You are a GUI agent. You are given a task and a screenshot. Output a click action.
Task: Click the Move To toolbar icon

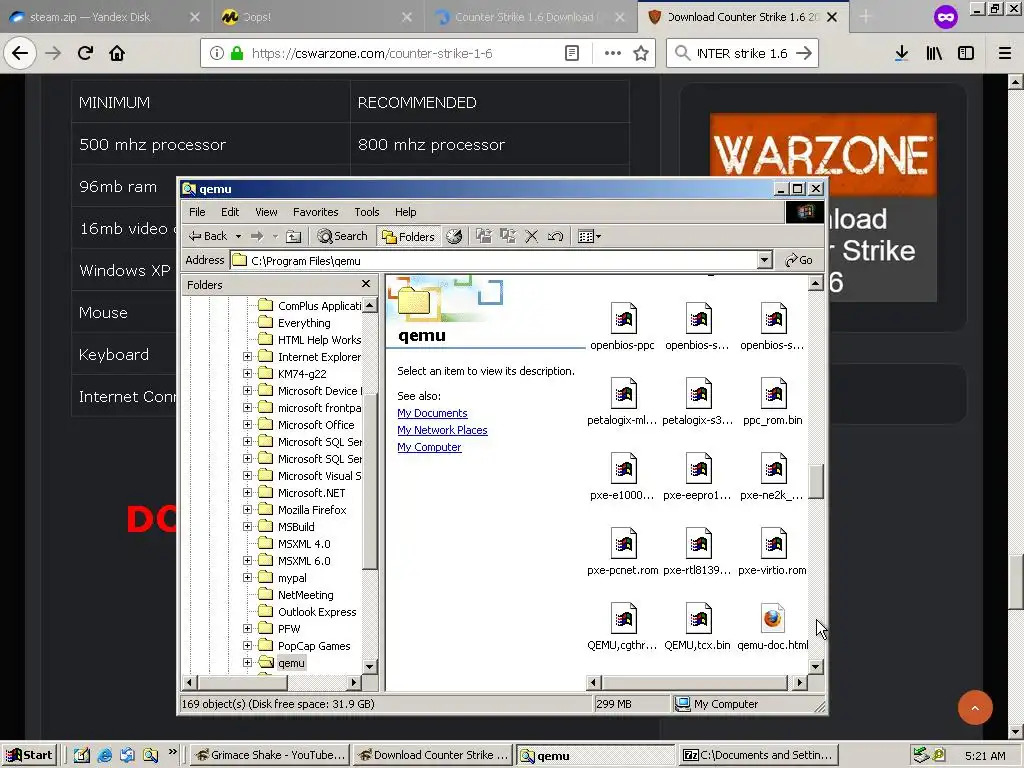click(x=483, y=236)
